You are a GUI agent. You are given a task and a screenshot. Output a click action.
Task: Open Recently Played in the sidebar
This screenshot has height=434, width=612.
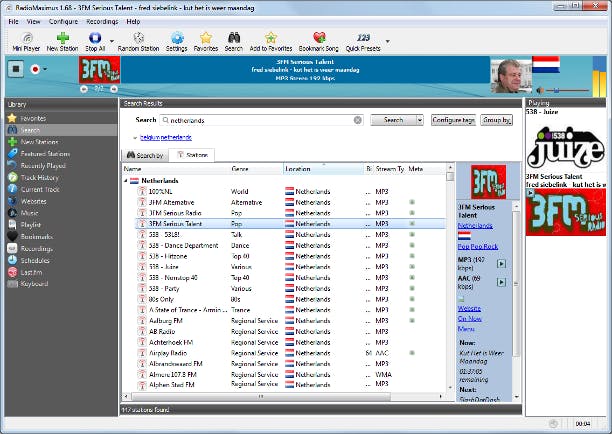click(x=43, y=166)
